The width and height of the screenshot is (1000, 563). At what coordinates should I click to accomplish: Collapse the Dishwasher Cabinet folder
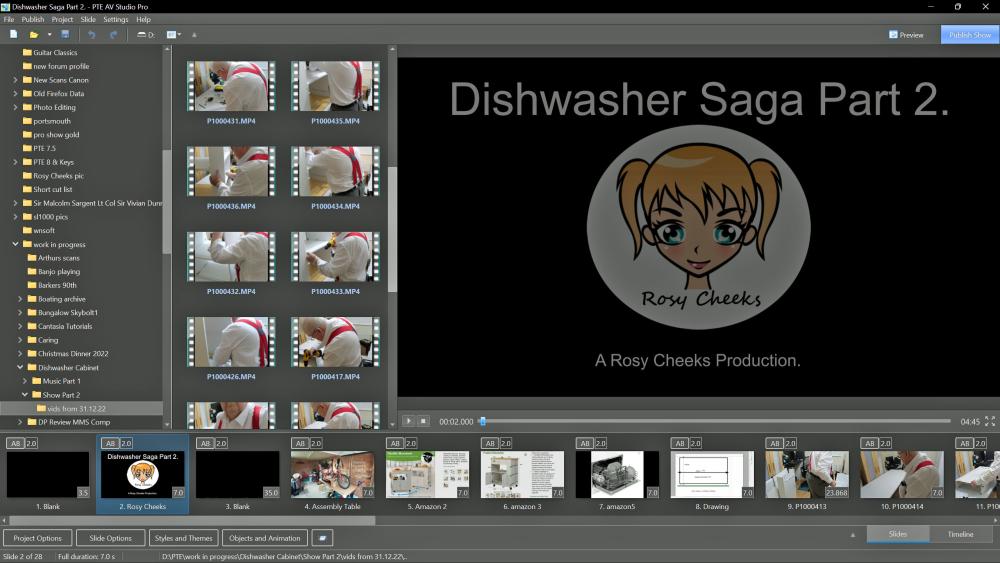[x=20, y=367]
